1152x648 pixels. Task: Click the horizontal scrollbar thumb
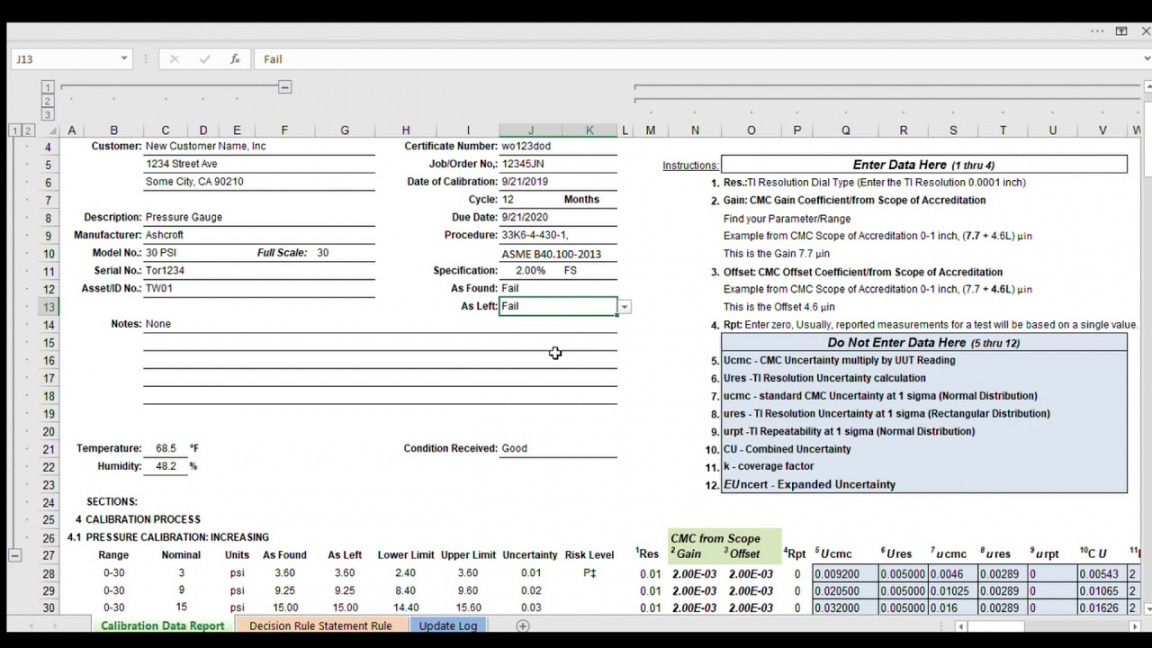coord(995,626)
